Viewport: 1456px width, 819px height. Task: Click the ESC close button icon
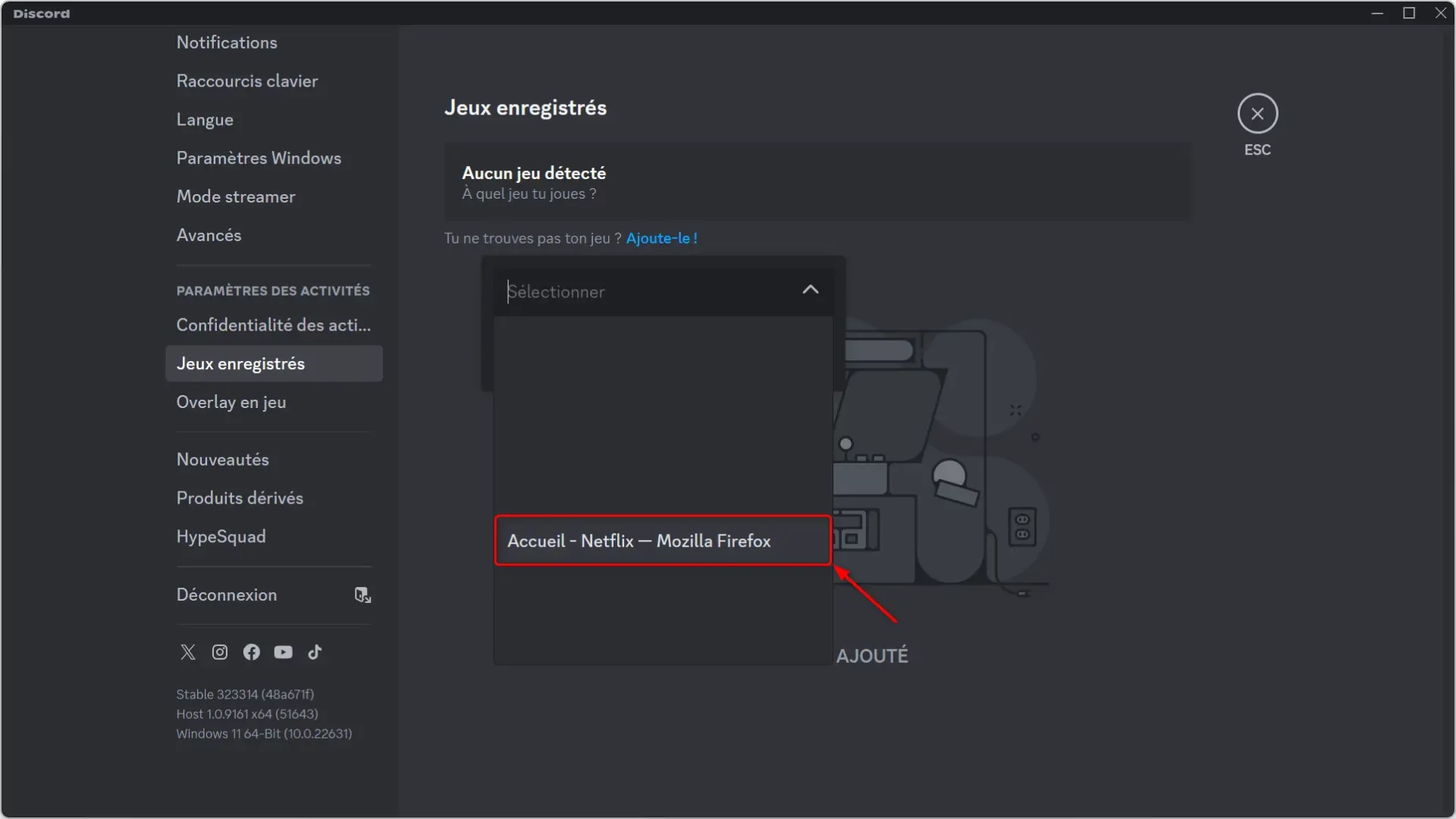(1257, 113)
